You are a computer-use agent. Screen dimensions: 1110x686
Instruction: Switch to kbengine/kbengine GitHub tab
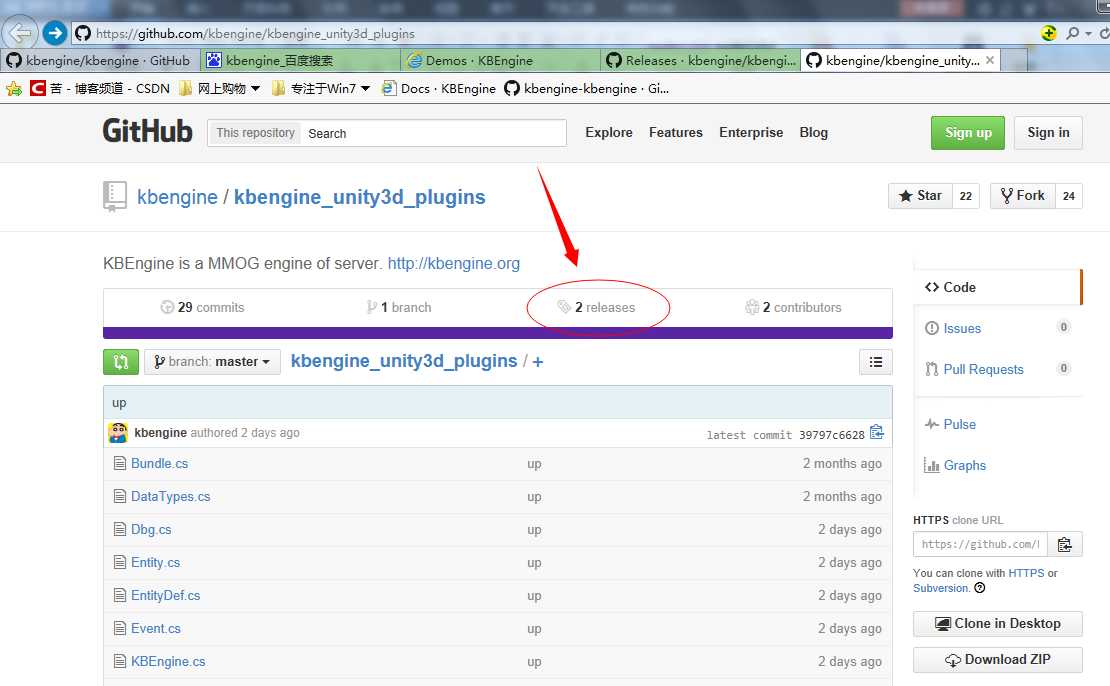(x=100, y=60)
